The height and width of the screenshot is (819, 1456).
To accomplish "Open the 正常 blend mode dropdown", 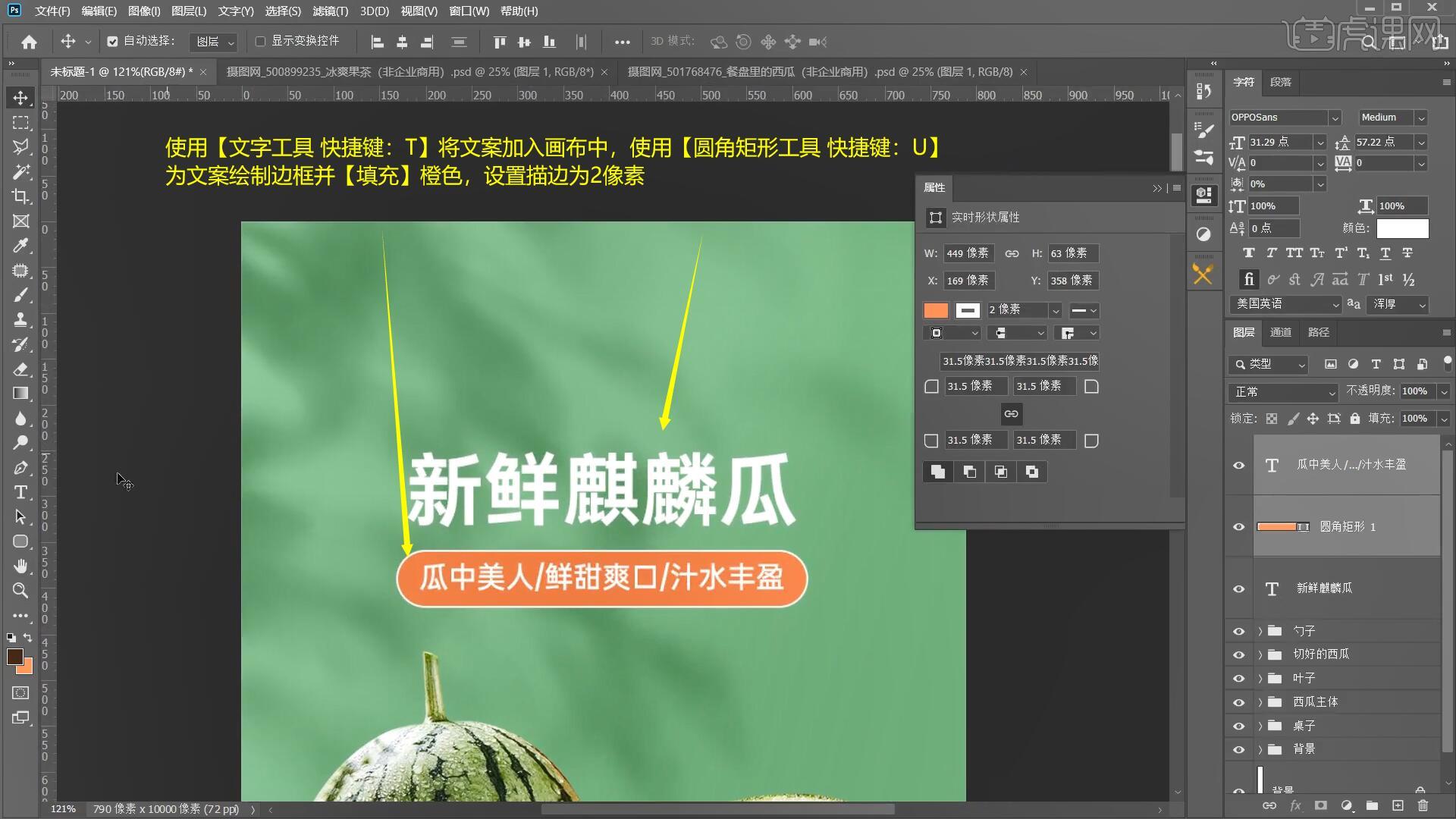I will 1282,391.
